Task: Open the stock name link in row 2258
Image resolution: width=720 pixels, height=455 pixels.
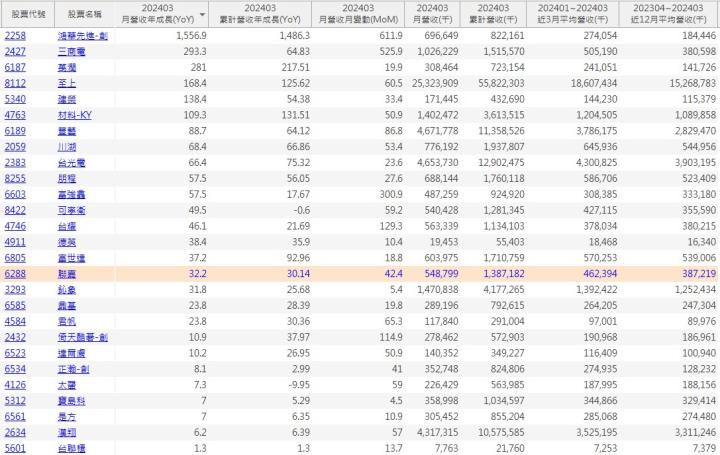Action: click(83, 36)
